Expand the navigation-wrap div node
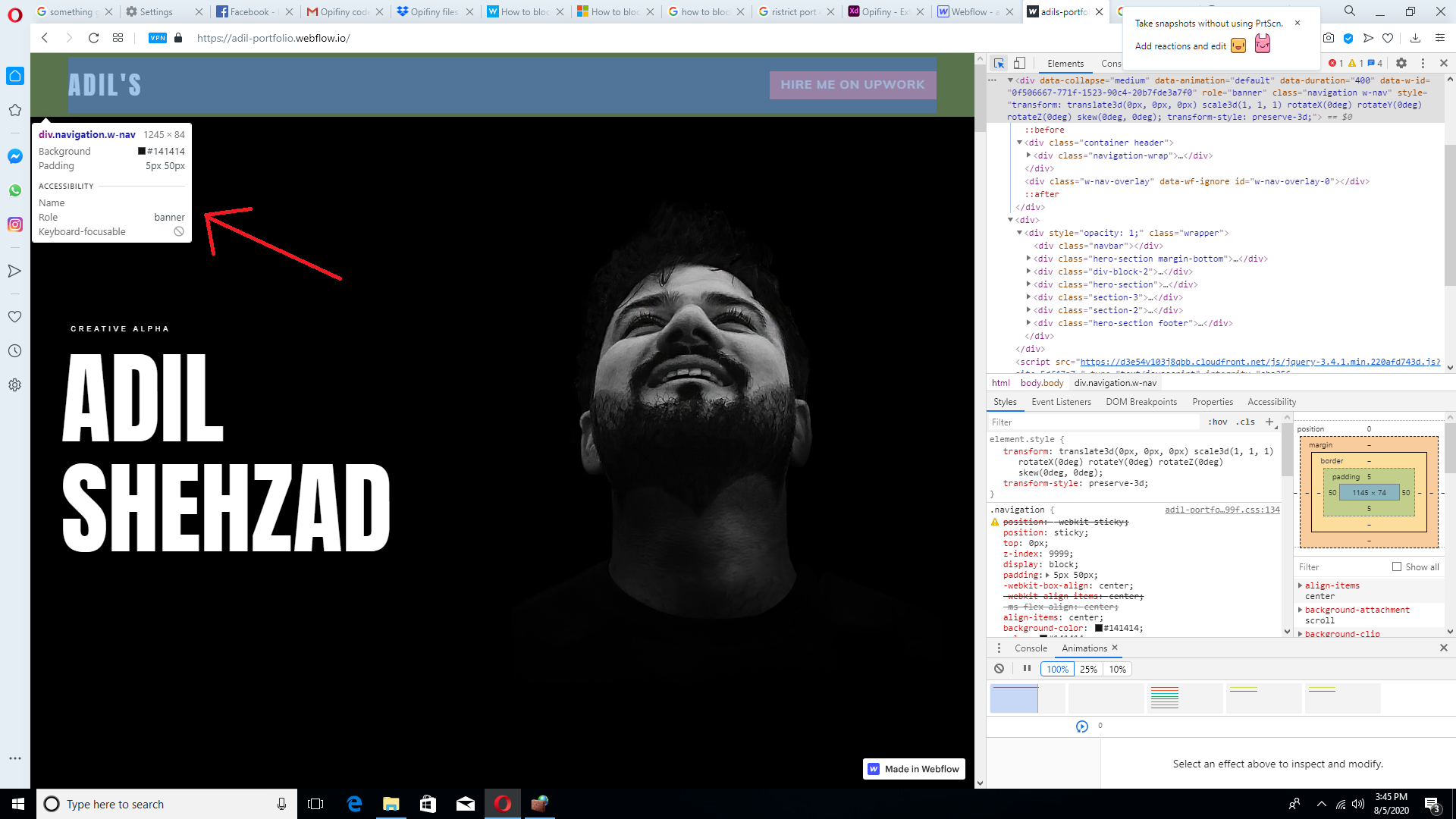 tap(1029, 155)
